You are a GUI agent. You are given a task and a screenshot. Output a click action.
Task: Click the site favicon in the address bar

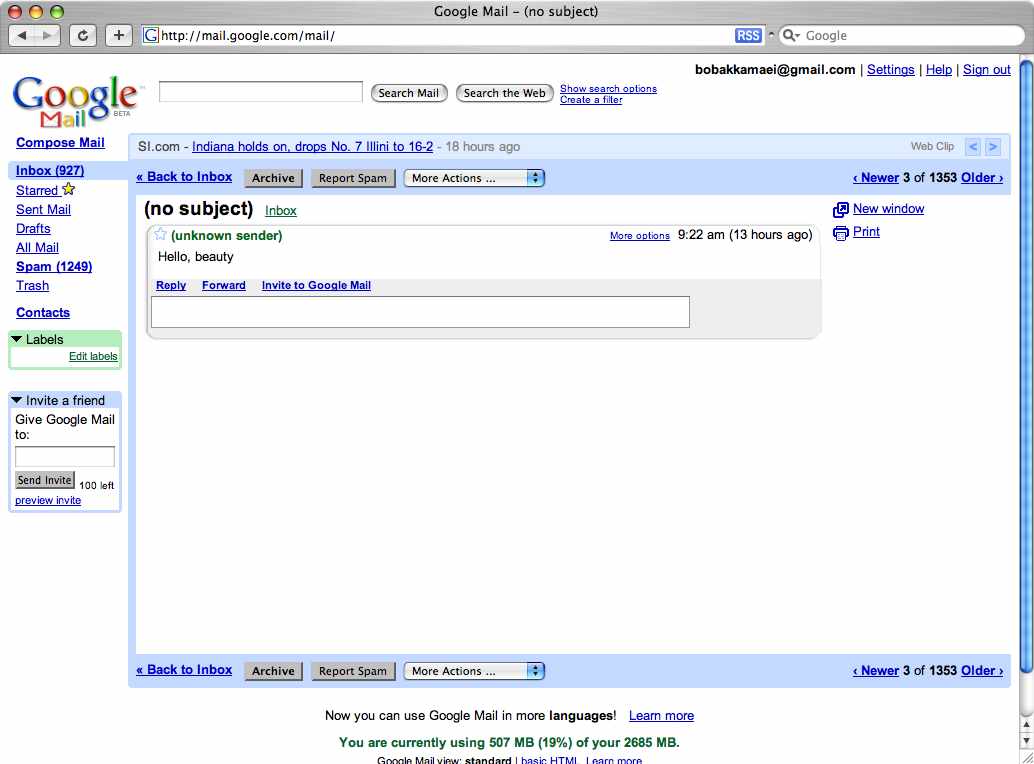(150, 36)
